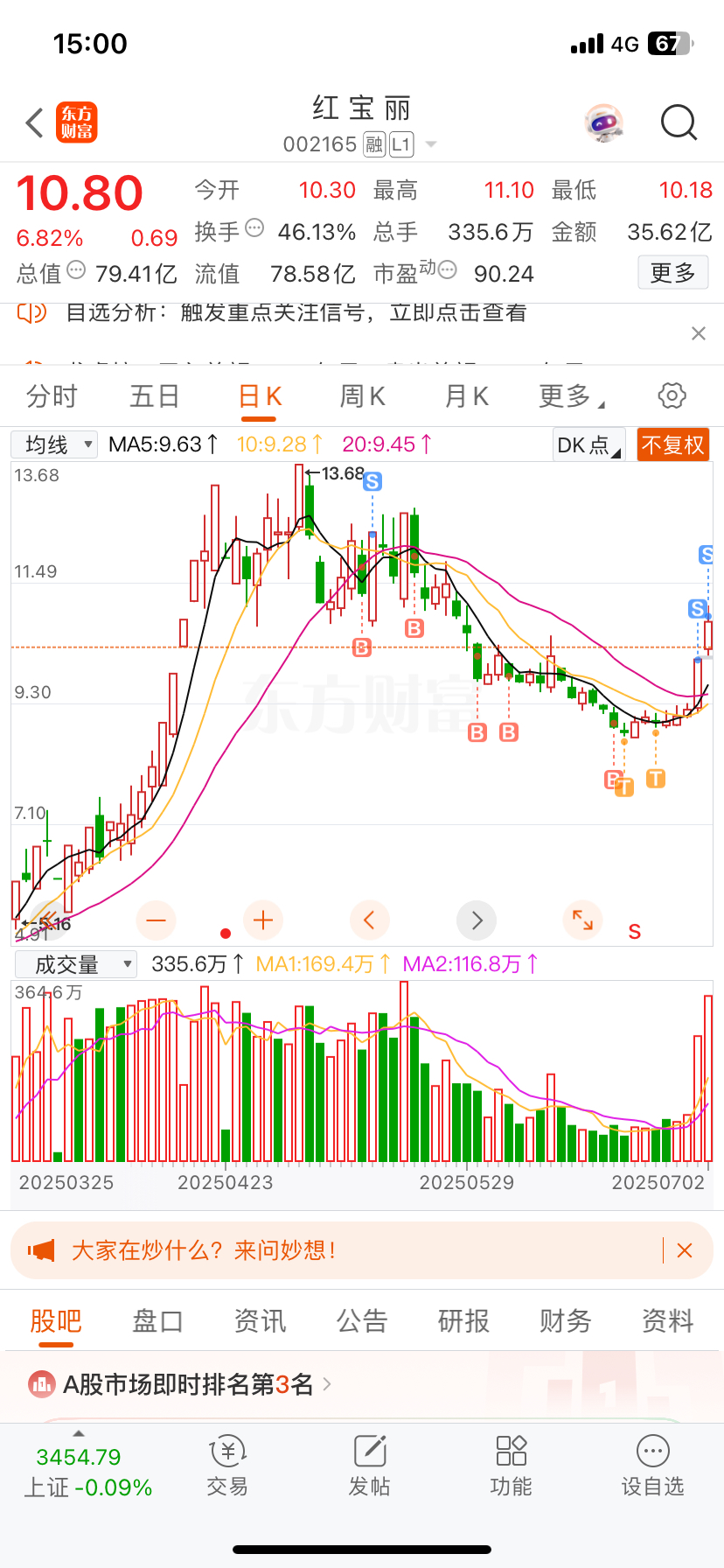Tap the 46.13% turnover value

click(x=317, y=232)
